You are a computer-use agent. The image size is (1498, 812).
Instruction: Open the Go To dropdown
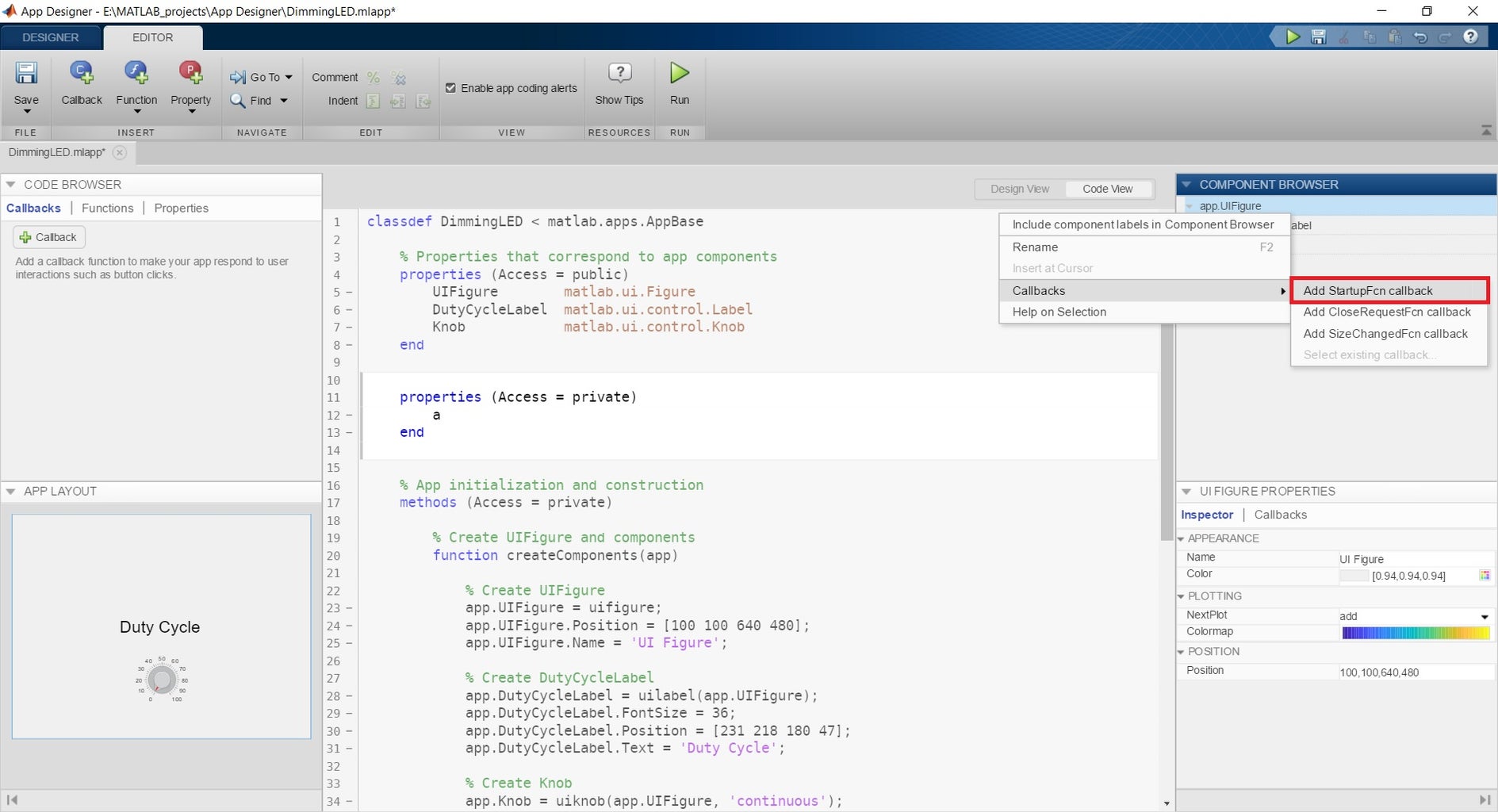262,77
